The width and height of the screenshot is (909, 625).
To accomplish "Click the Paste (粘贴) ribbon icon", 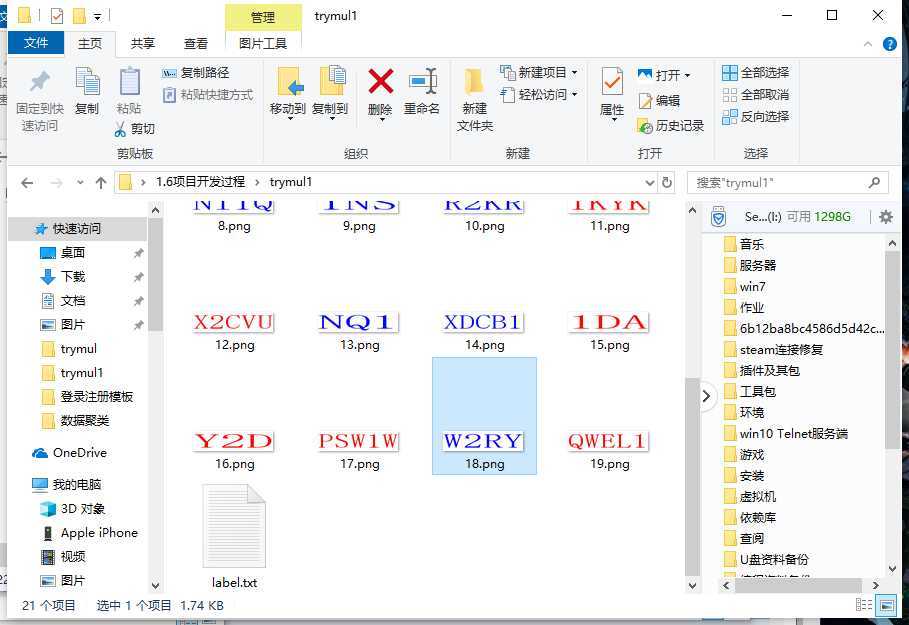I will click(x=129, y=82).
